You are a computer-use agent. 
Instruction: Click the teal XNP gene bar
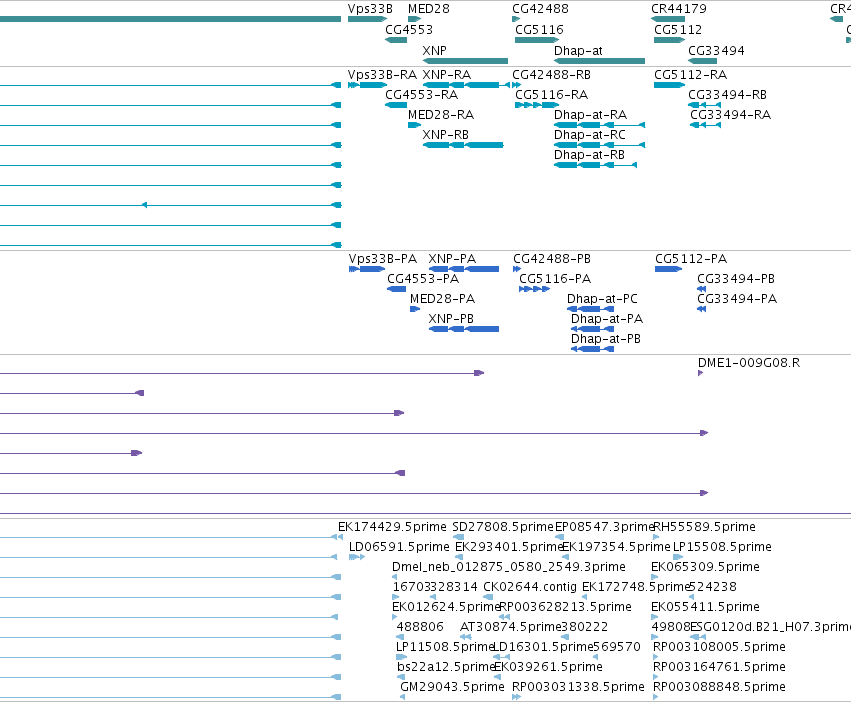(x=465, y=61)
